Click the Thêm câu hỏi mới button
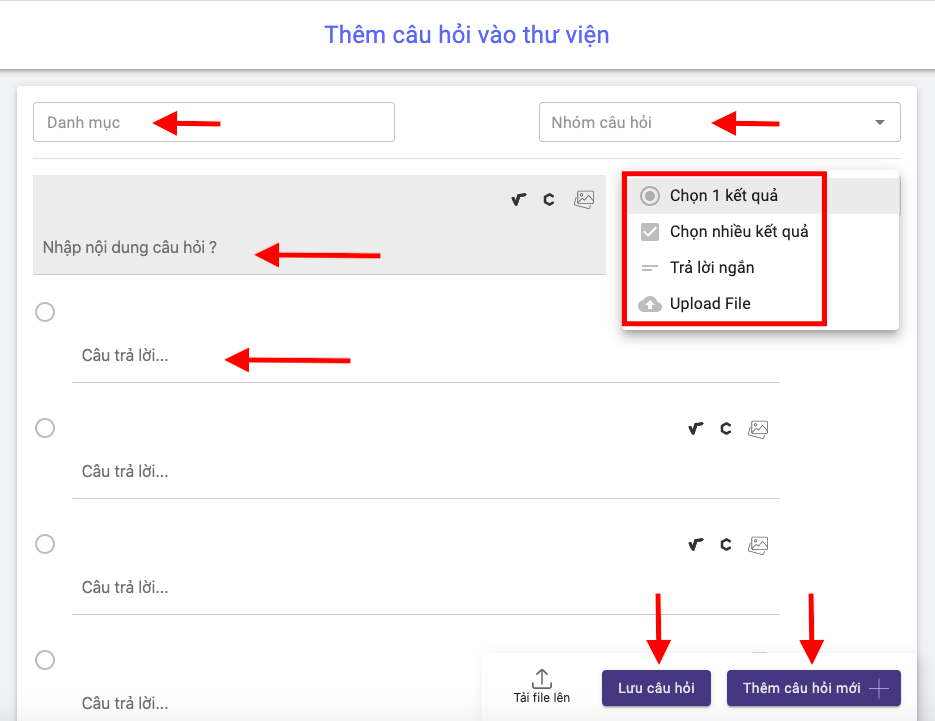 coord(813,688)
